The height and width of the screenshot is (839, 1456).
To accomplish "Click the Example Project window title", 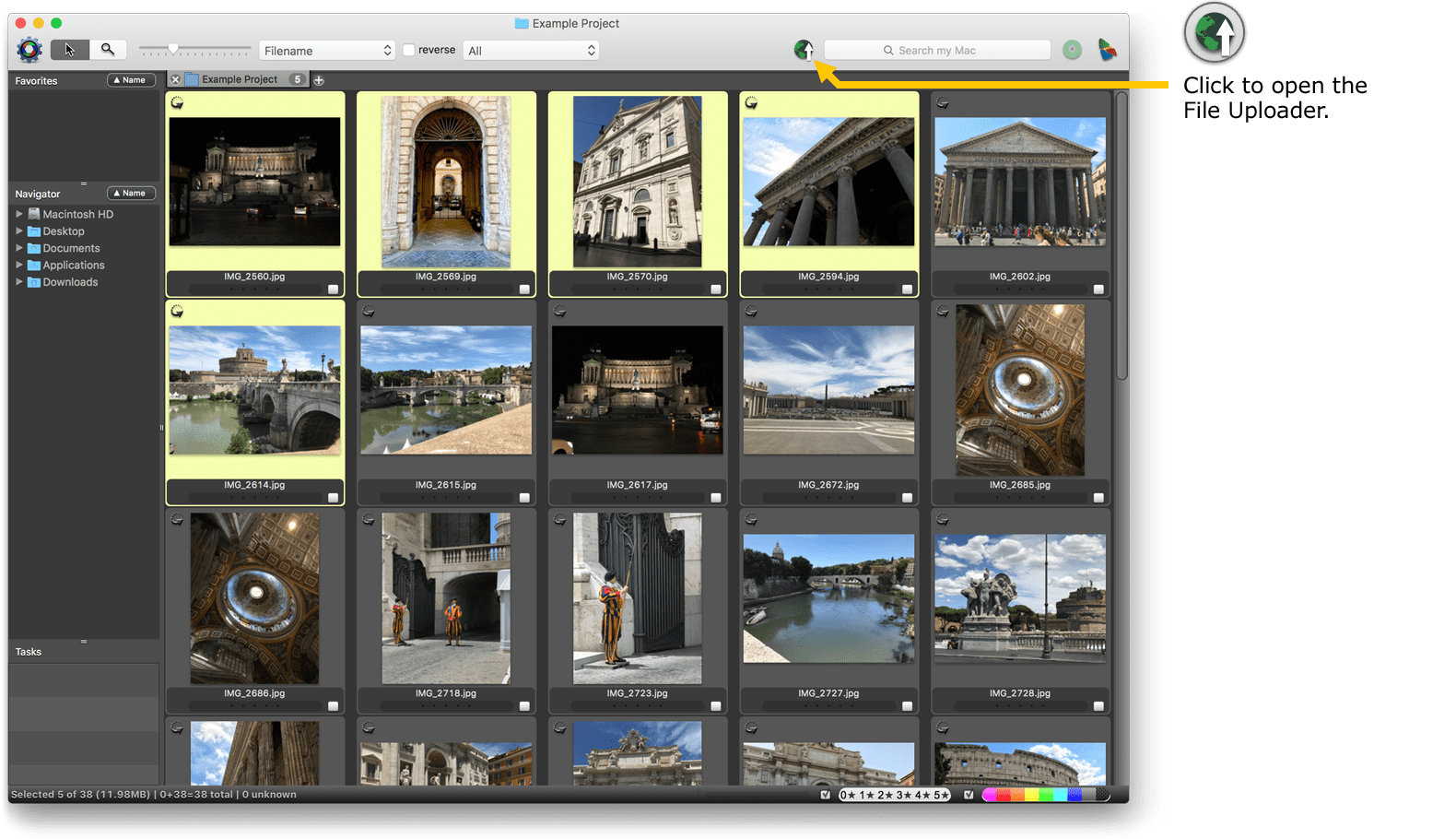I will 575,23.
